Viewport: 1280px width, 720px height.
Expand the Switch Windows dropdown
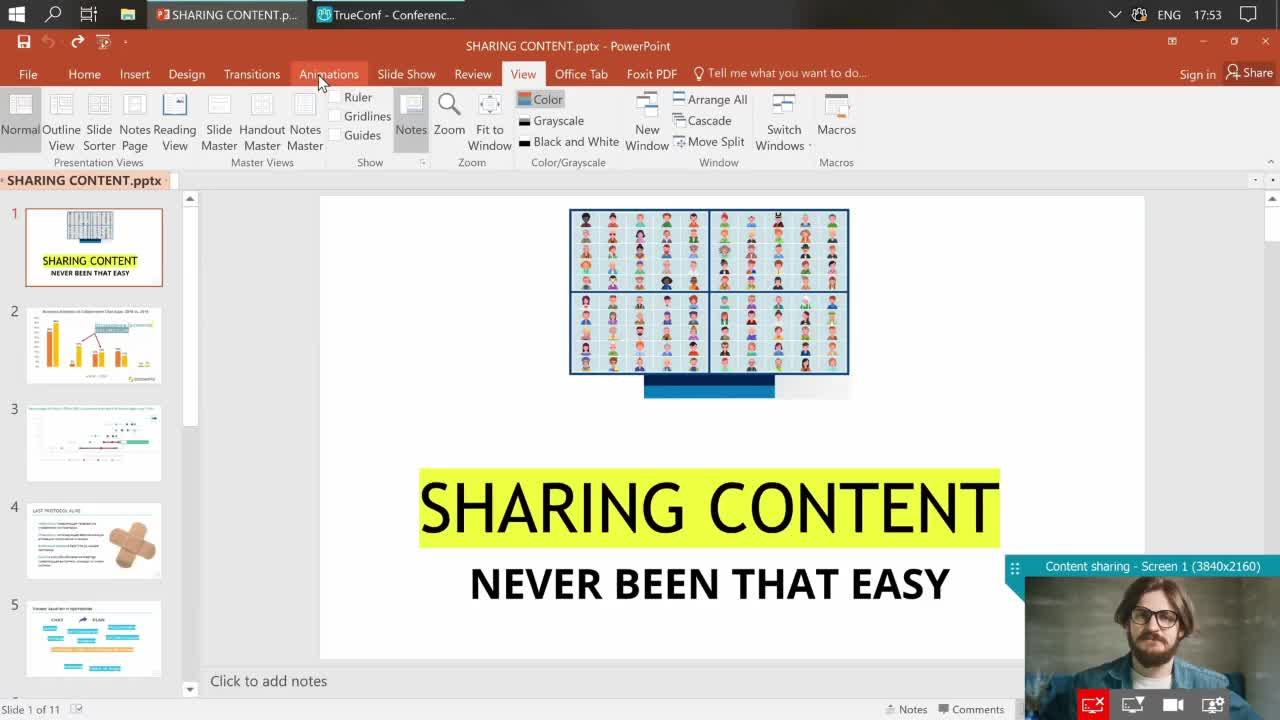(784, 119)
